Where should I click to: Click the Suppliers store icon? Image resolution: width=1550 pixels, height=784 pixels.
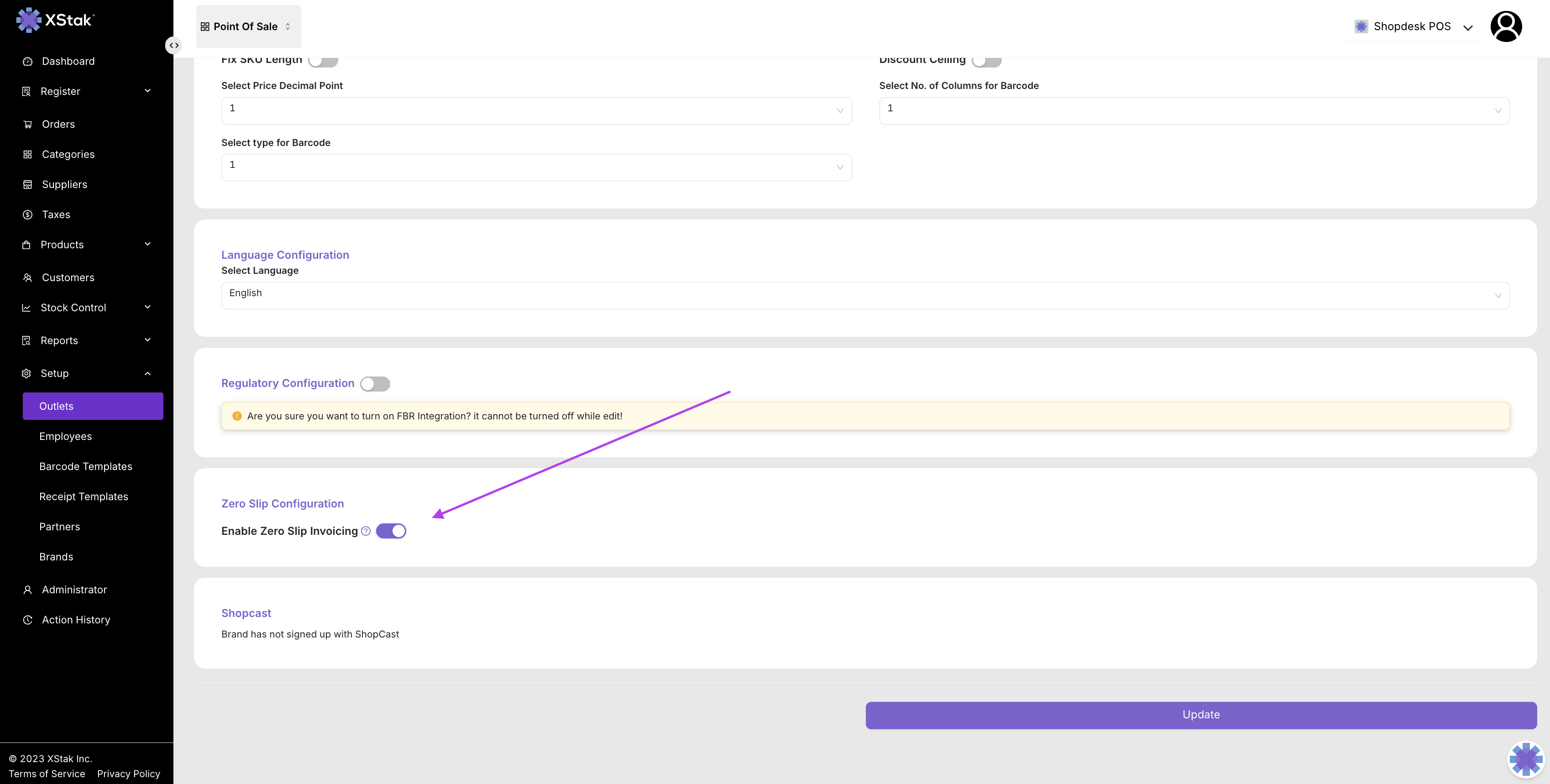point(27,185)
